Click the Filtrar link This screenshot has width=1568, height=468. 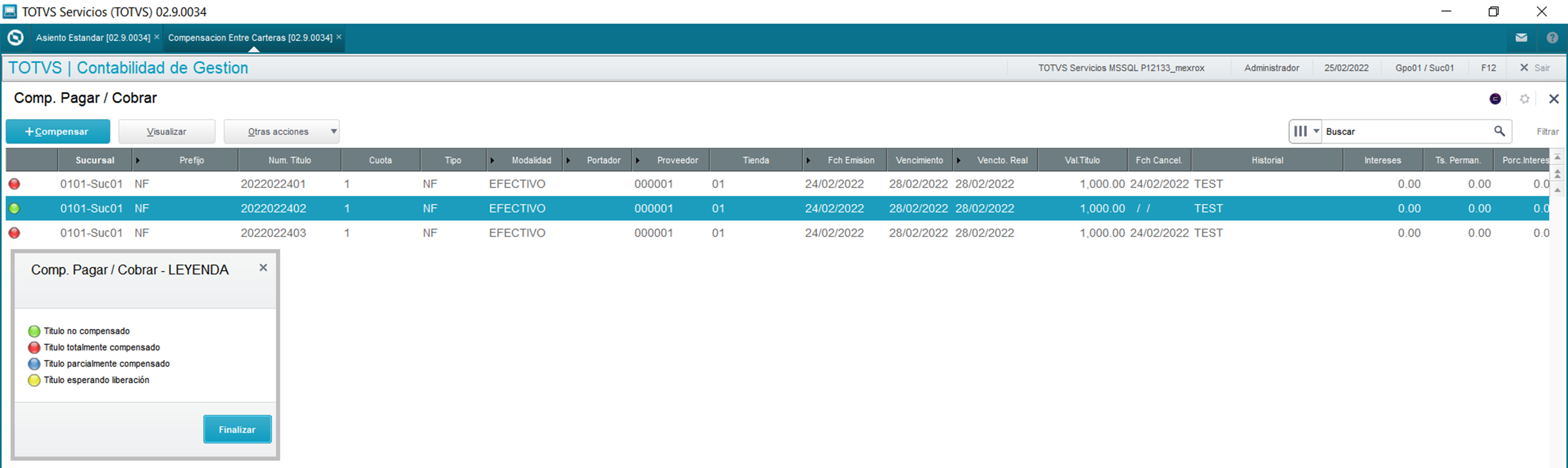pyautogui.click(x=1547, y=131)
